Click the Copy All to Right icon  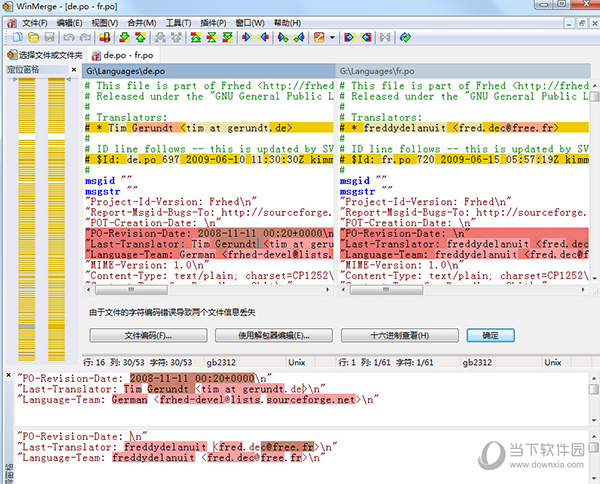pyautogui.click(x=283, y=37)
